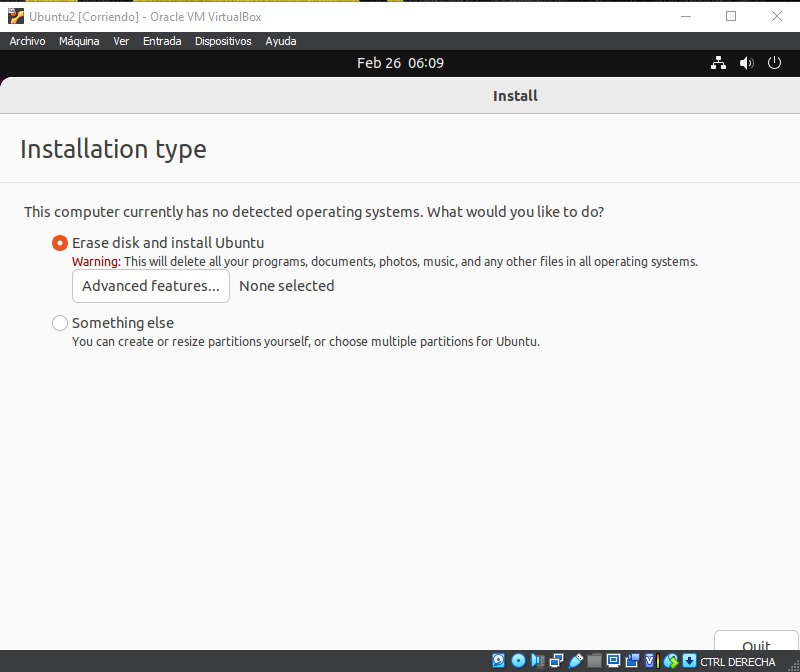Click the display monitor icon in status bar
800x672 pixels.
[613, 661]
